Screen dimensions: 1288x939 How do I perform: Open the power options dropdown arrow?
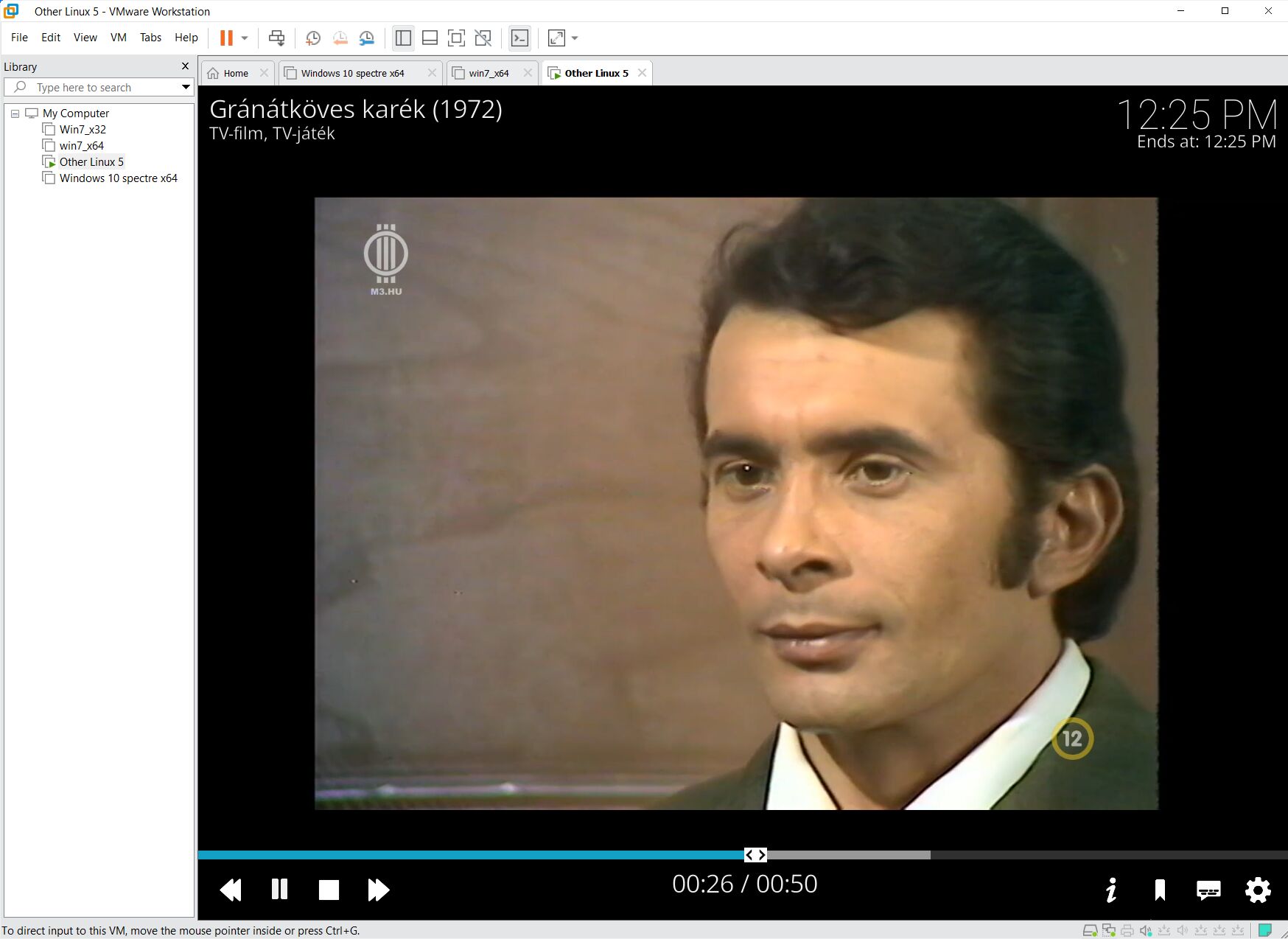245,38
